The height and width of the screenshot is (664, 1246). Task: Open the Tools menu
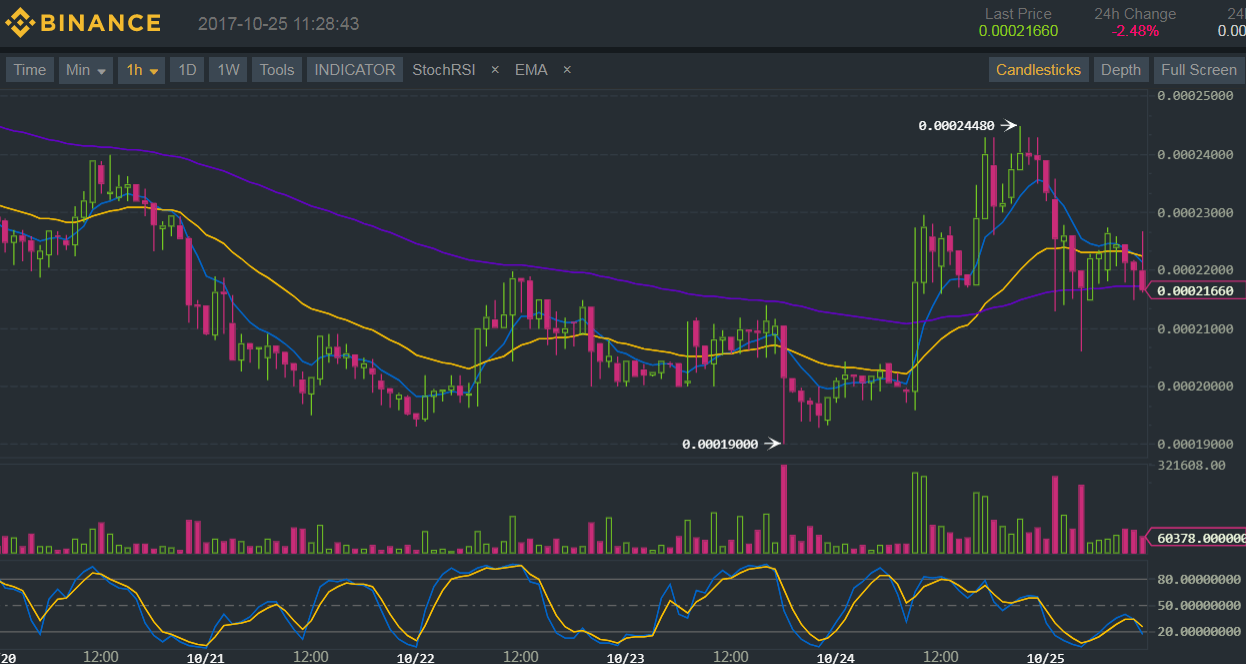tap(277, 70)
